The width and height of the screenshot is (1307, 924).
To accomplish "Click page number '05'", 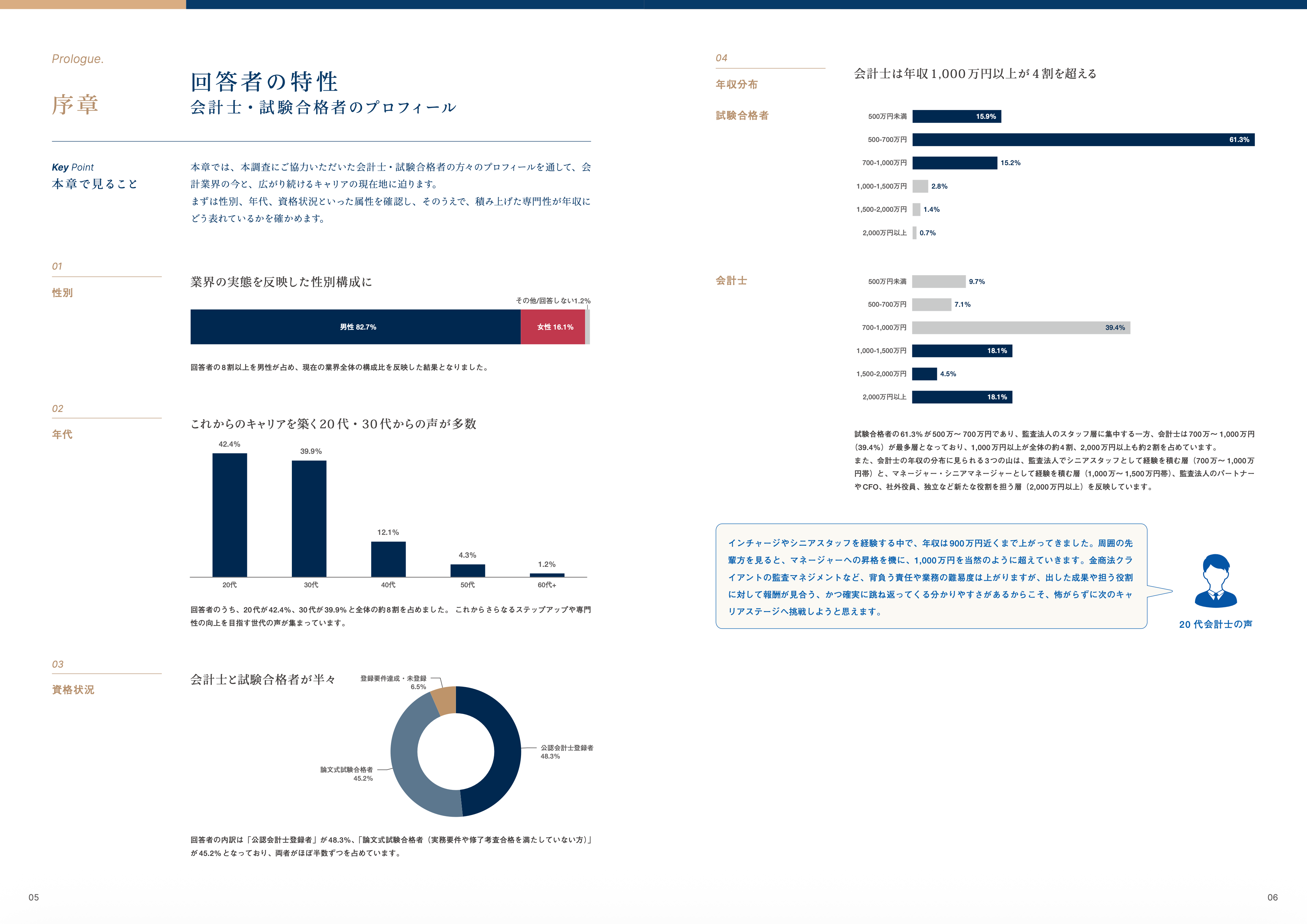I will pyautogui.click(x=34, y=897).
